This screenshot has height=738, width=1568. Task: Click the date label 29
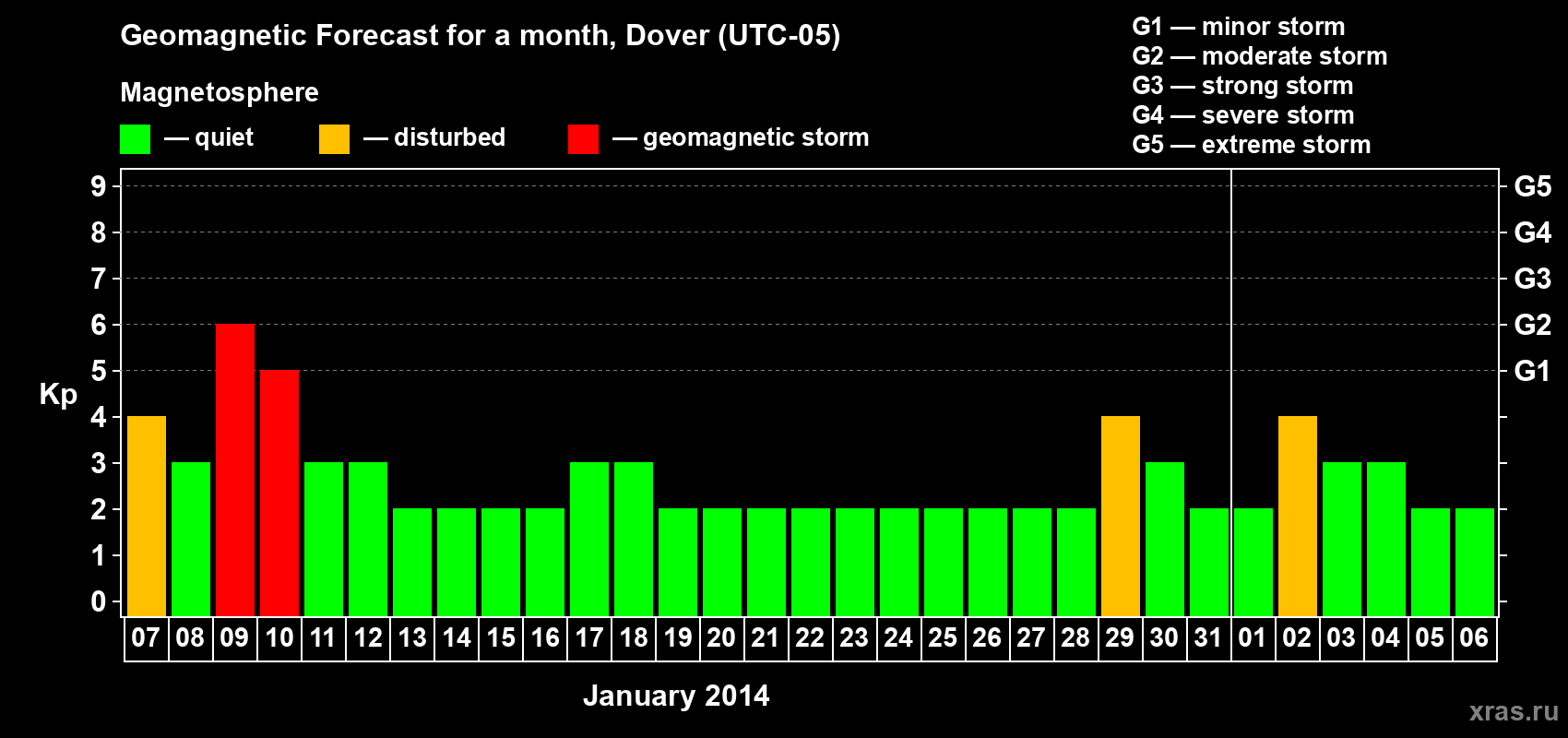[1120, 637]
